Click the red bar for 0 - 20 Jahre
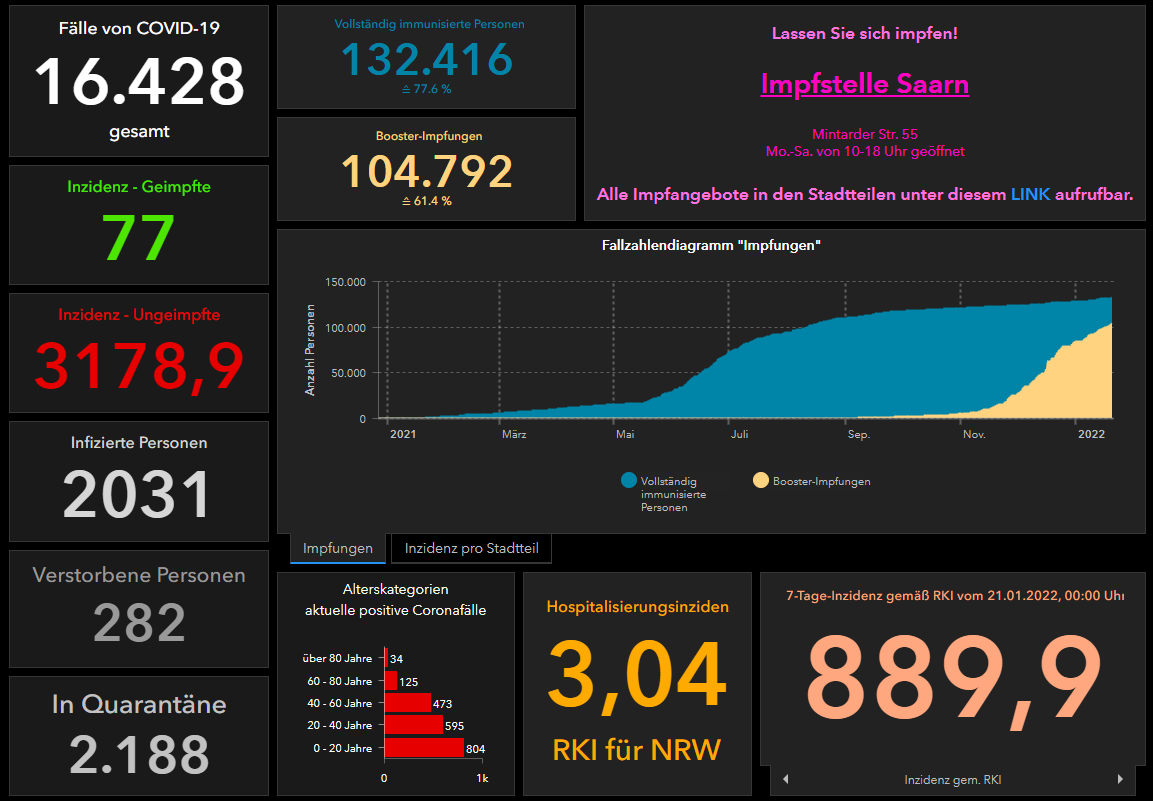1153x801 pixels. pyautogui.click(x=424, y=748)
